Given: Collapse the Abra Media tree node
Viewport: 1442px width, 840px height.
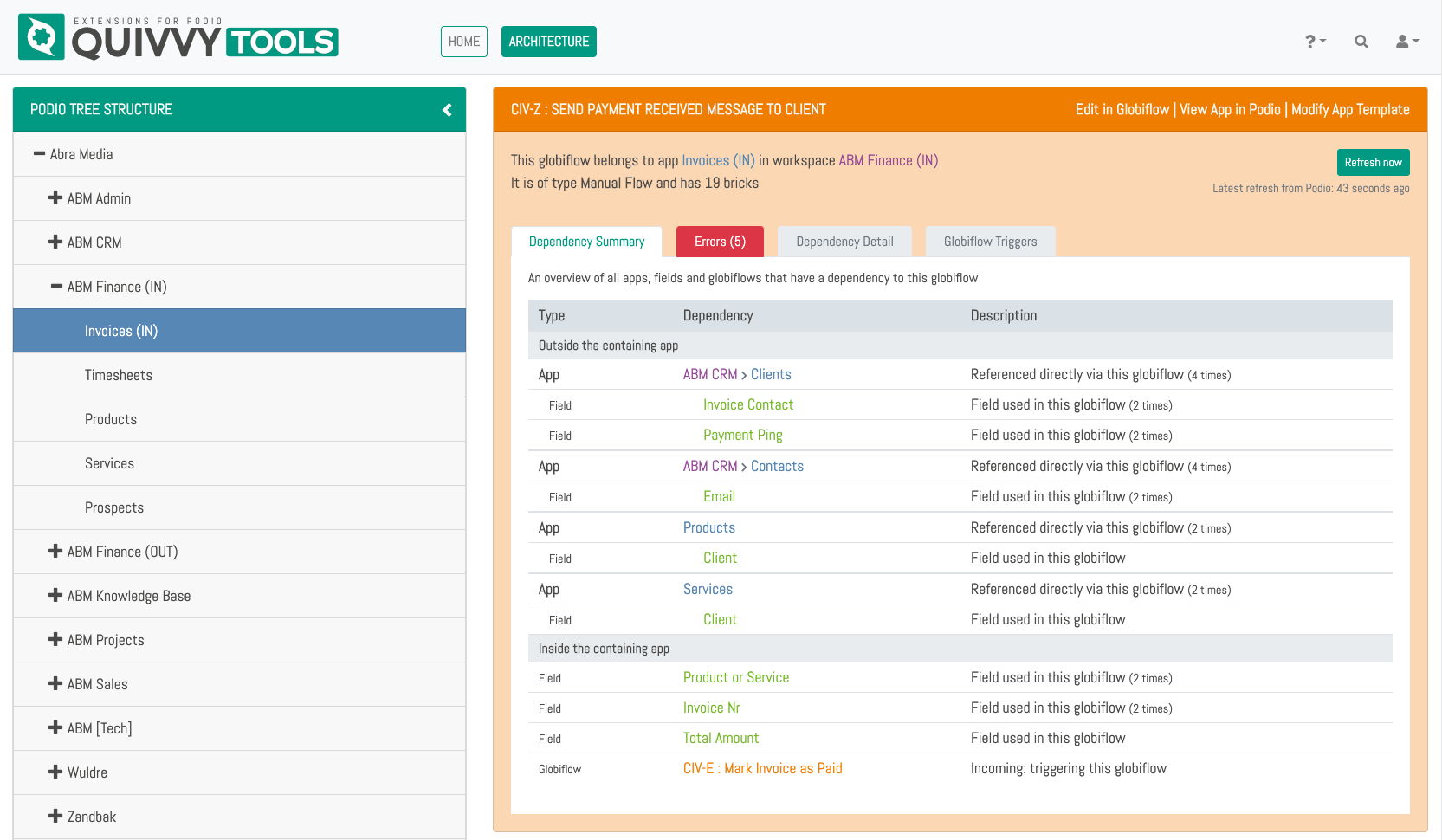Looking at the screenshot, I should point(39,154).
